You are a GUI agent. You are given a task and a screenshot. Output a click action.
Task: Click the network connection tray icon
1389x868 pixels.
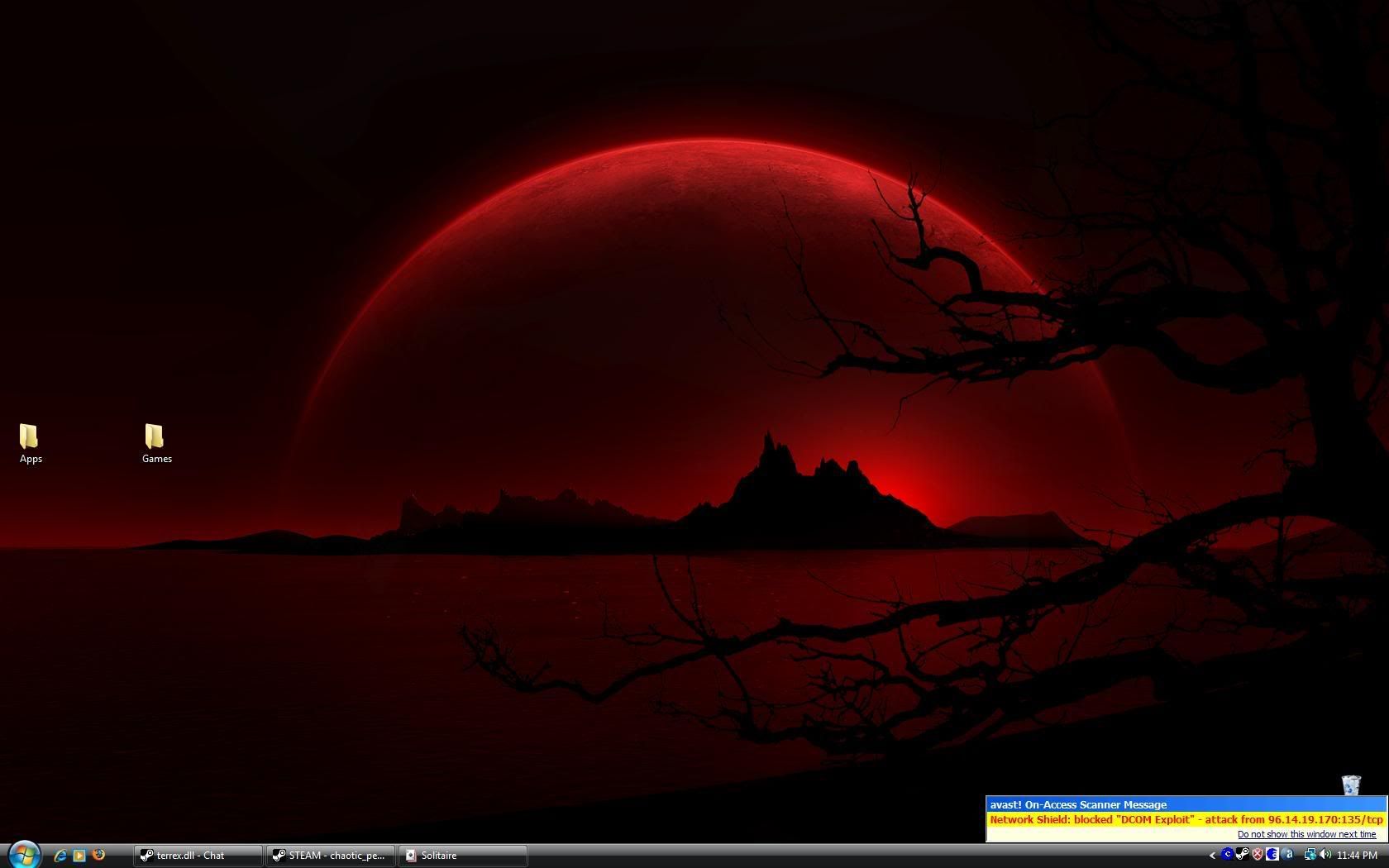point(1309,855)
